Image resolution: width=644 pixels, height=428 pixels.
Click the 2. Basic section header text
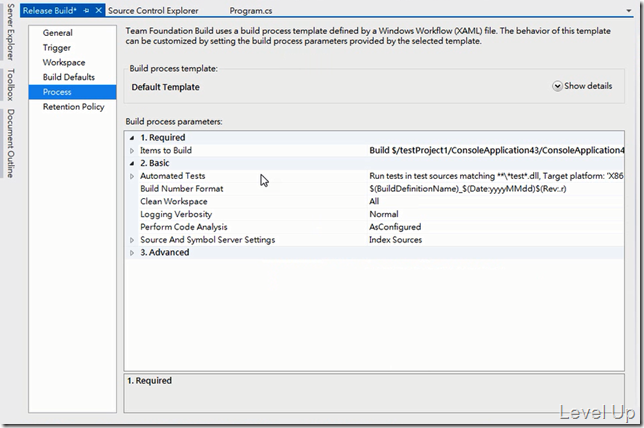pos(154,163)
